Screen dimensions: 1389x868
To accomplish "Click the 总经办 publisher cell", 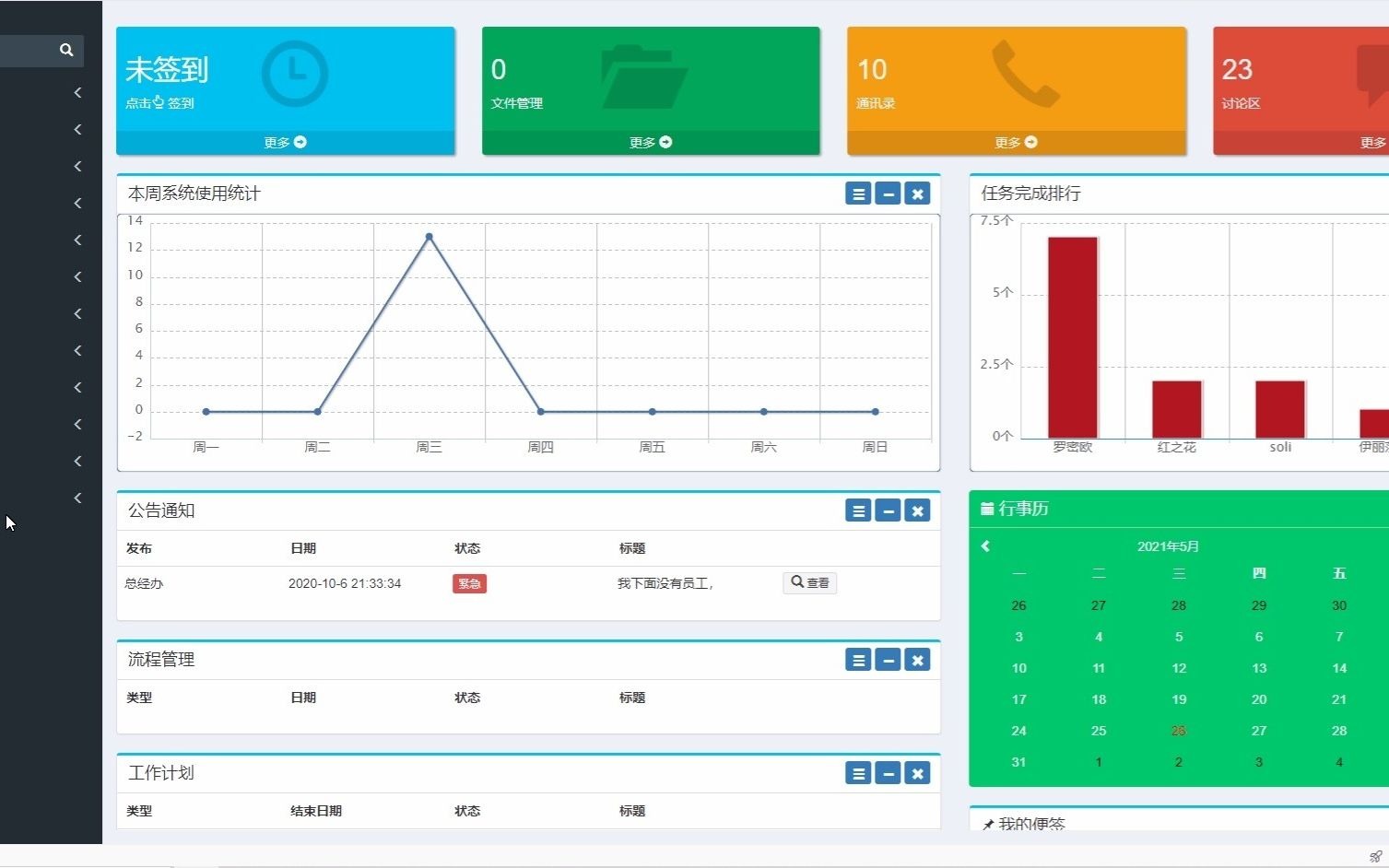I will click(144, 583).
